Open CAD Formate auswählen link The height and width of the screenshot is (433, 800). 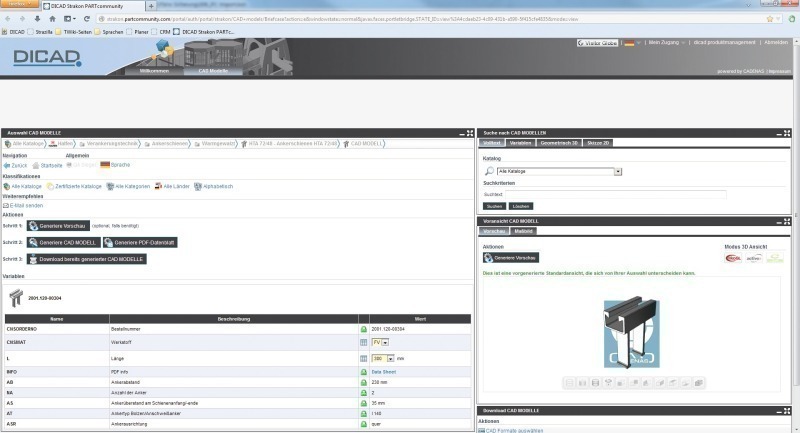point(511,430)
